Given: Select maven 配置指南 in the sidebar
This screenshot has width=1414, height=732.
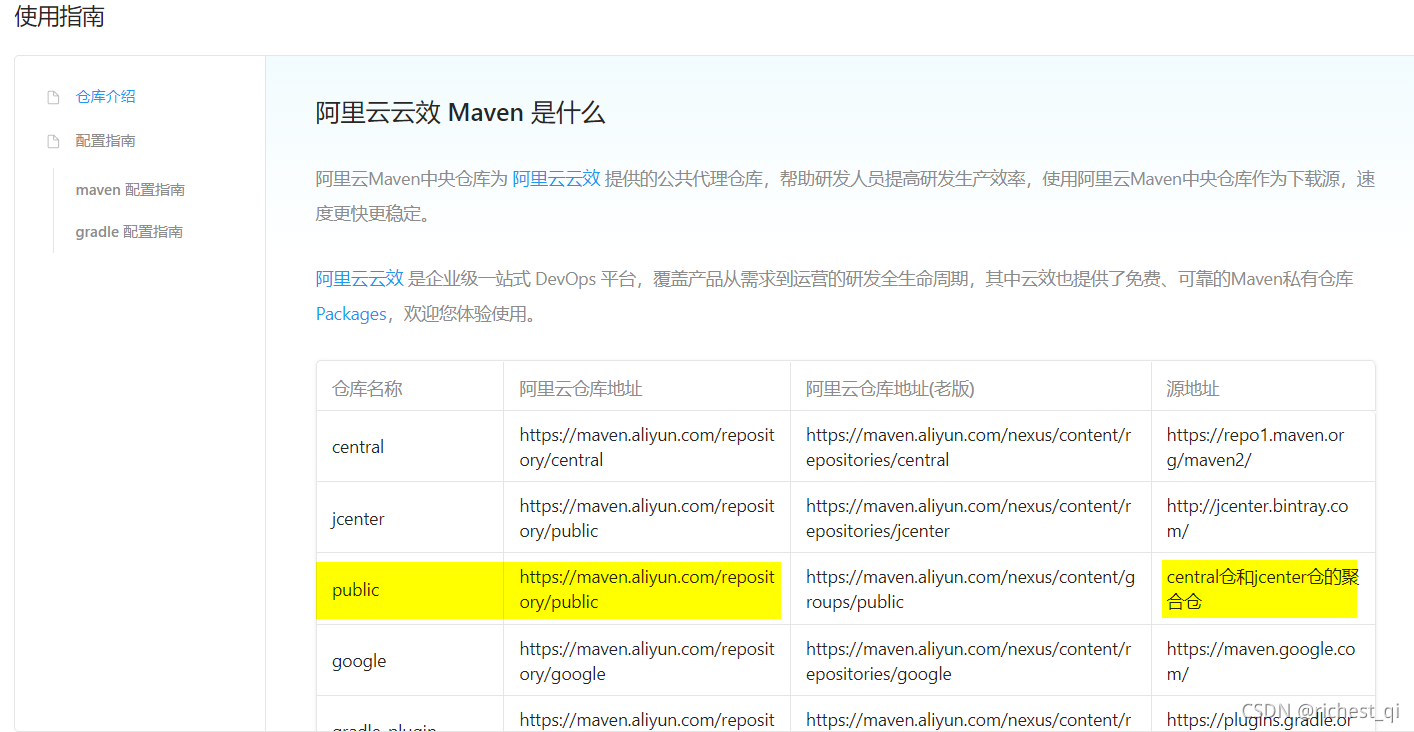Looking at the screenshot, I should pyautogui.click(x=130, y=190).
